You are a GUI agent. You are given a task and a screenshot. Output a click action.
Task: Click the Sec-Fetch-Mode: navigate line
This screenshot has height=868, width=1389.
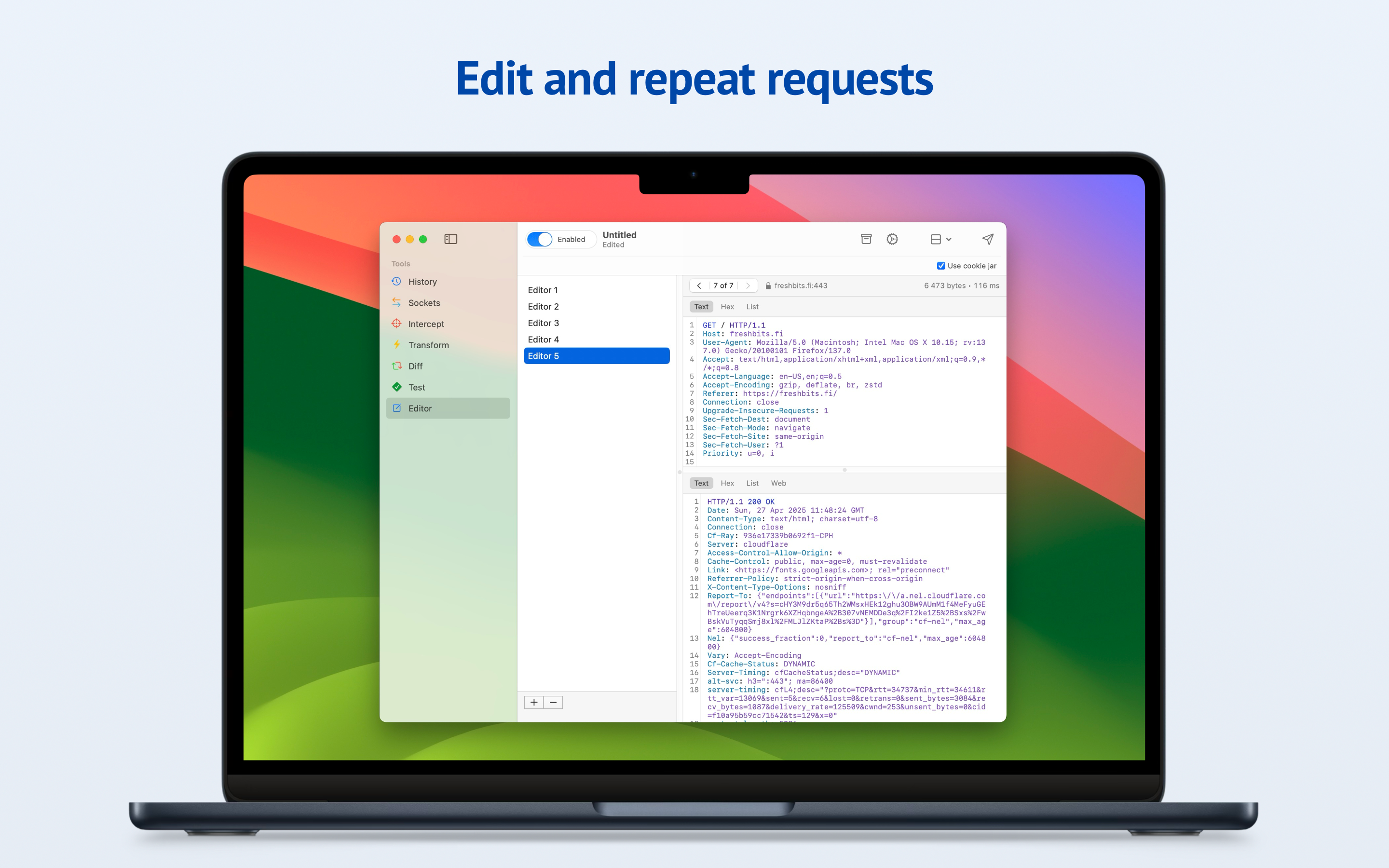(756, 428)
